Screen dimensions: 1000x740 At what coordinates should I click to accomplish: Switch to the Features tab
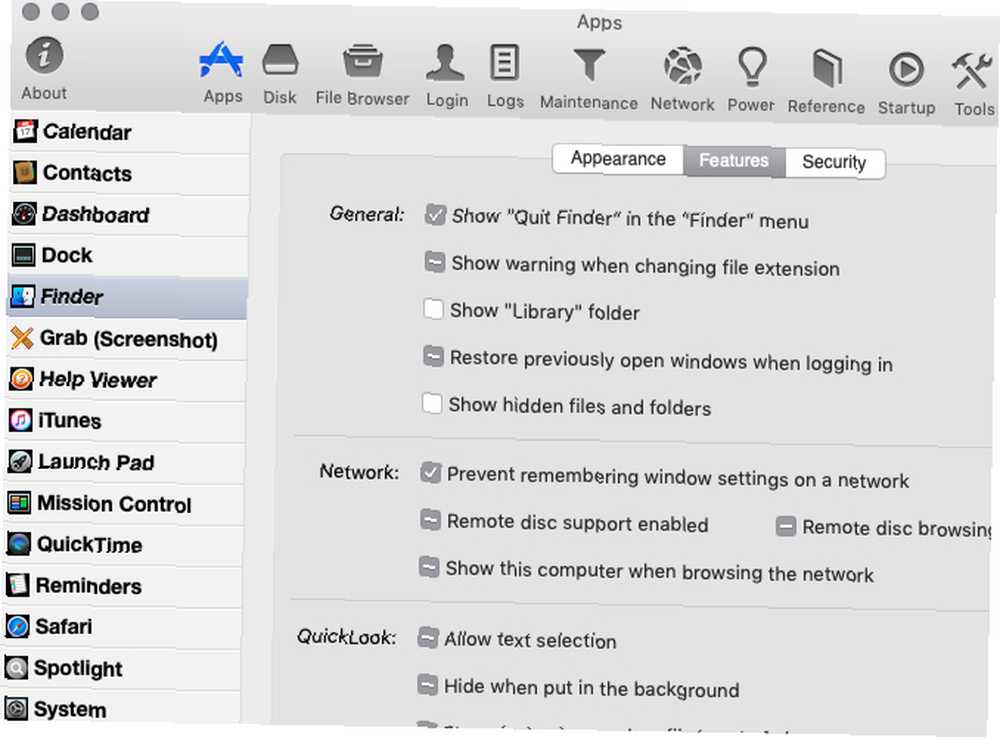[734, 161]
